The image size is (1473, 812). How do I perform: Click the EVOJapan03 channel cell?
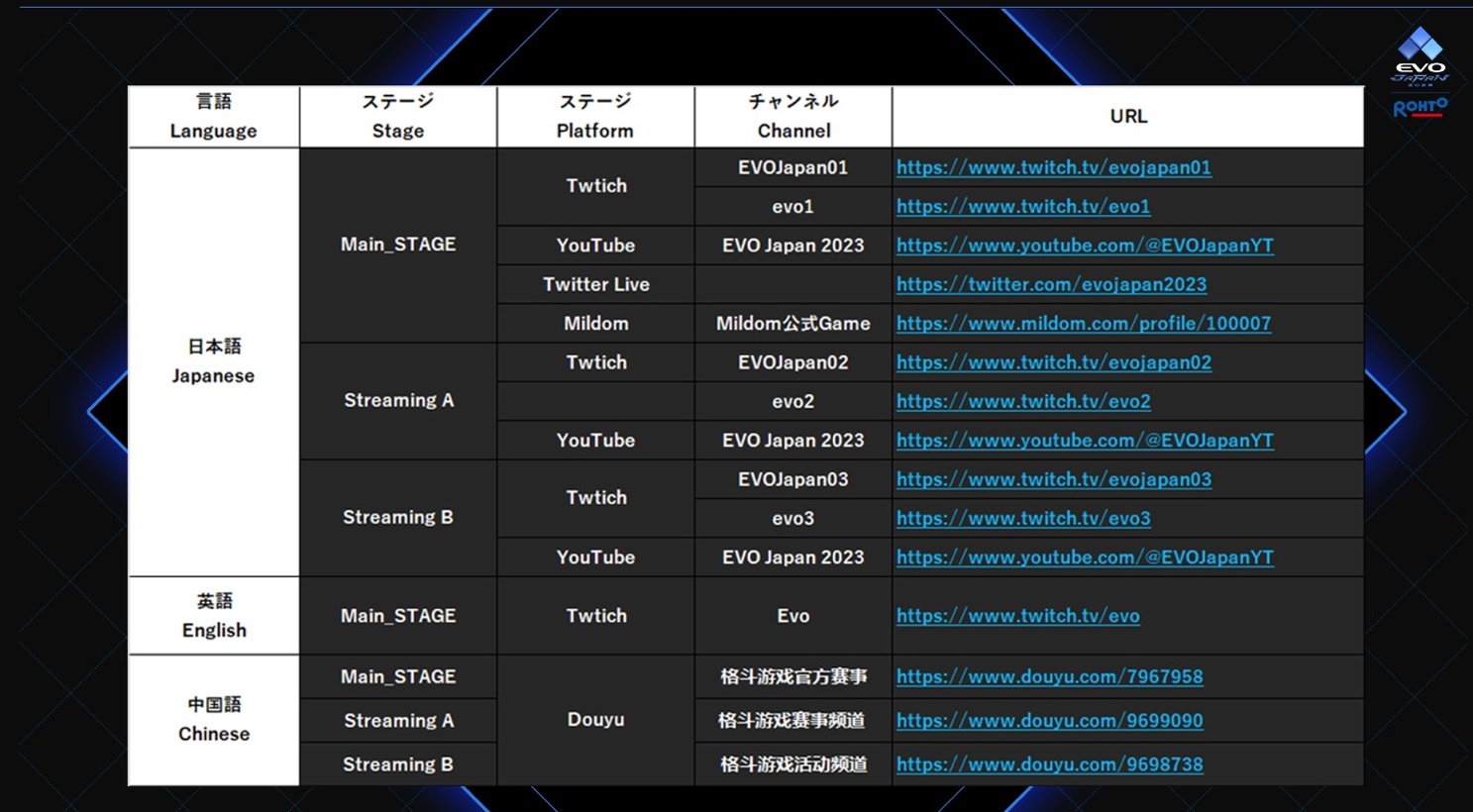793,479
